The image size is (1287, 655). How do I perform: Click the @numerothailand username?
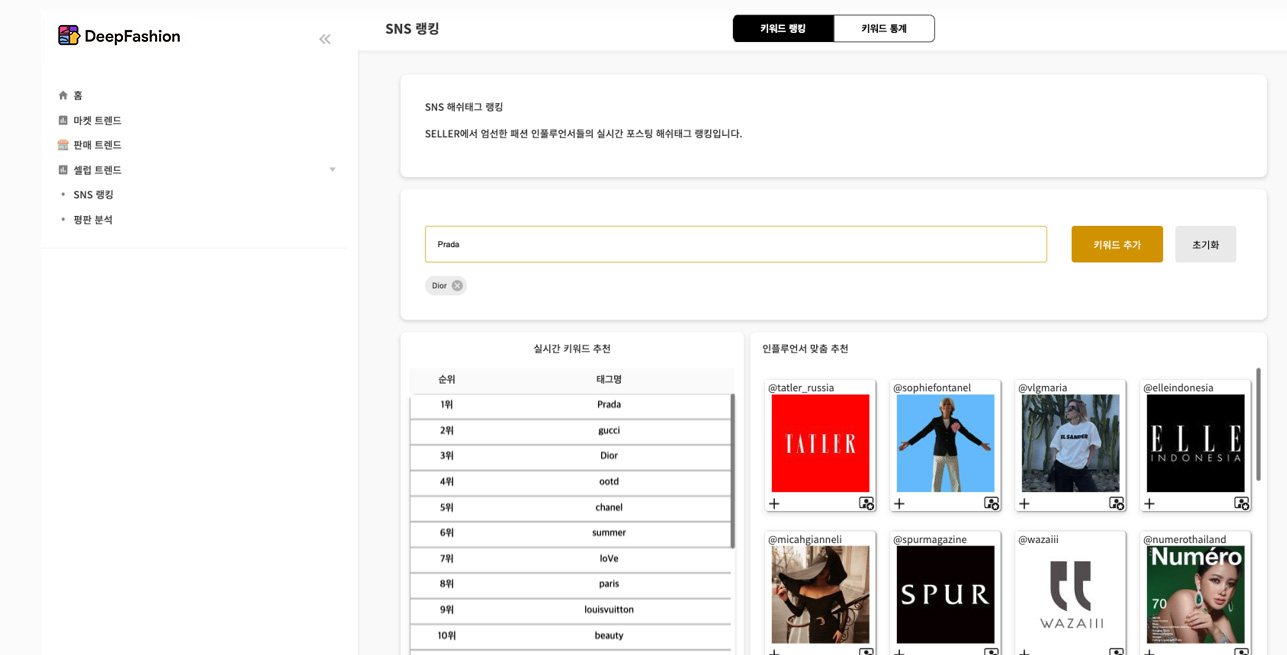pos(1184,540)
